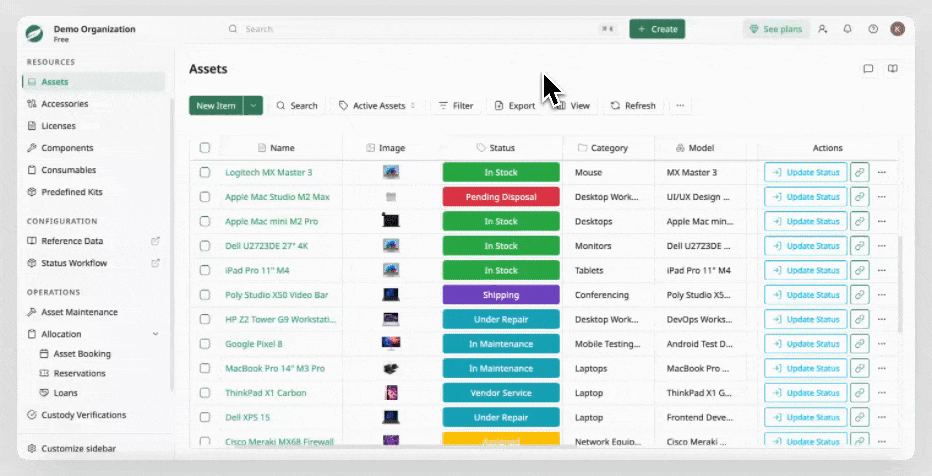Click the Refresh toolbar button
This screenshot has width=932, height=476.
pyautogui.click(x=634, y=106)
